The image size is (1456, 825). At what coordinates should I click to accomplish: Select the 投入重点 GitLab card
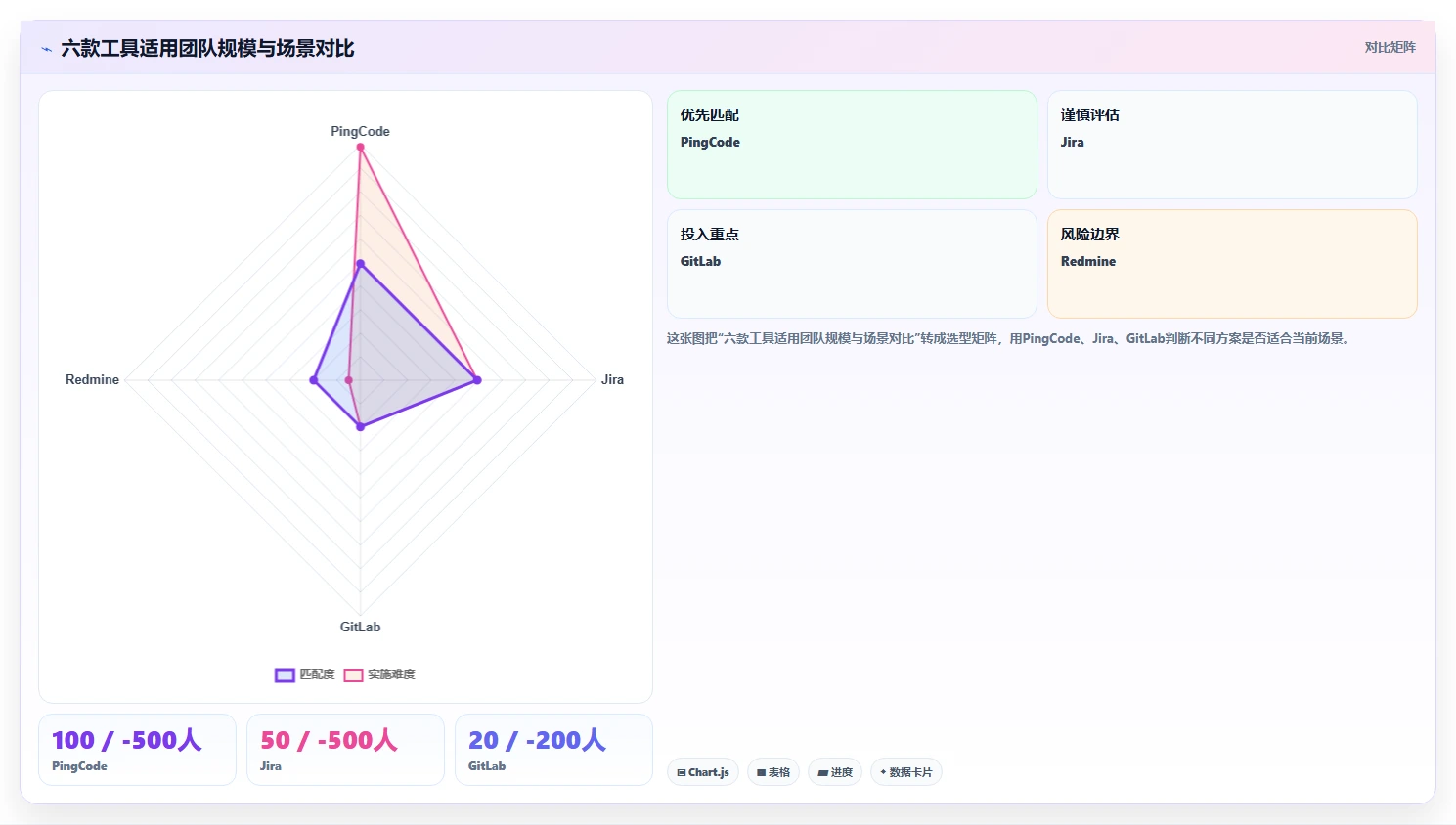[852, 264]
